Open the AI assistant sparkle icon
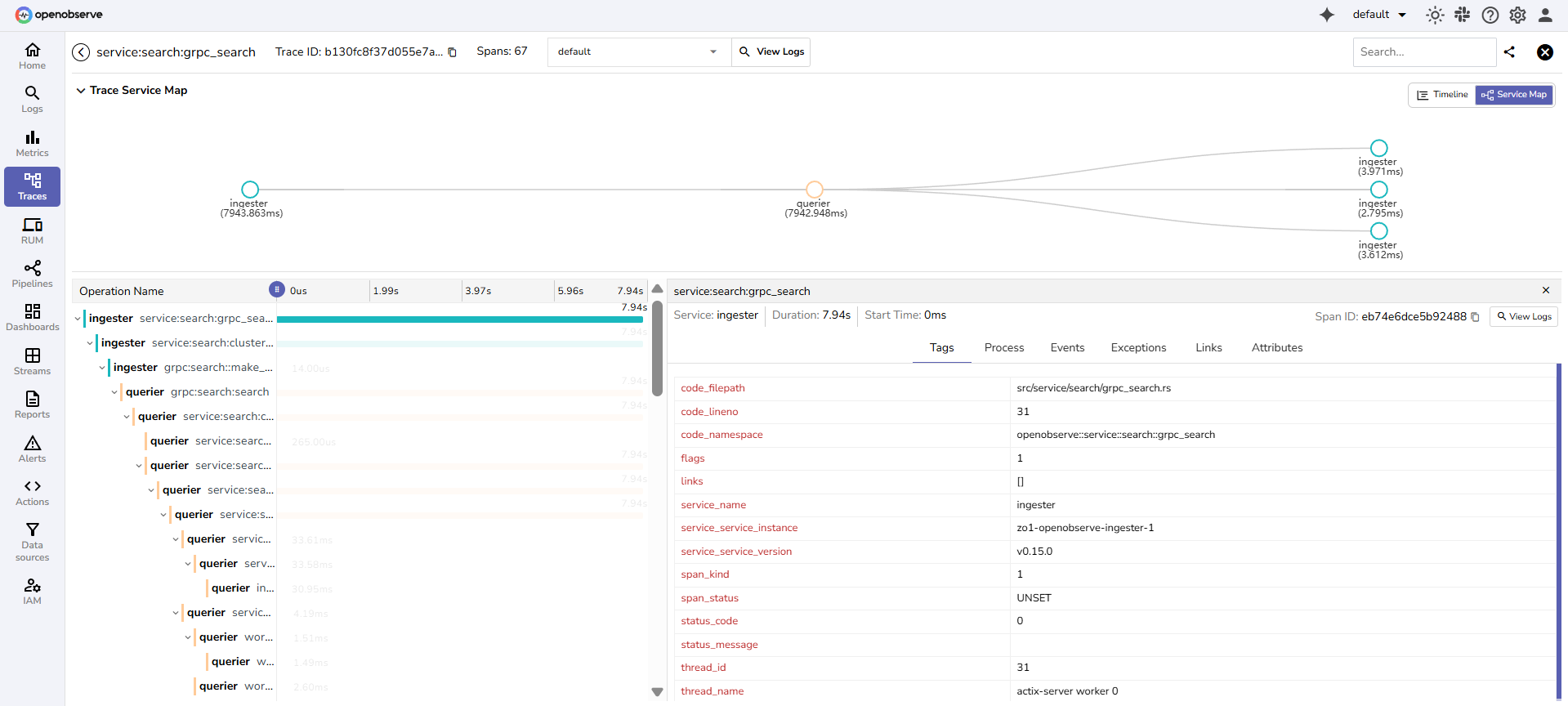This screenshot has width=1568, height=706. point(1327,15)
